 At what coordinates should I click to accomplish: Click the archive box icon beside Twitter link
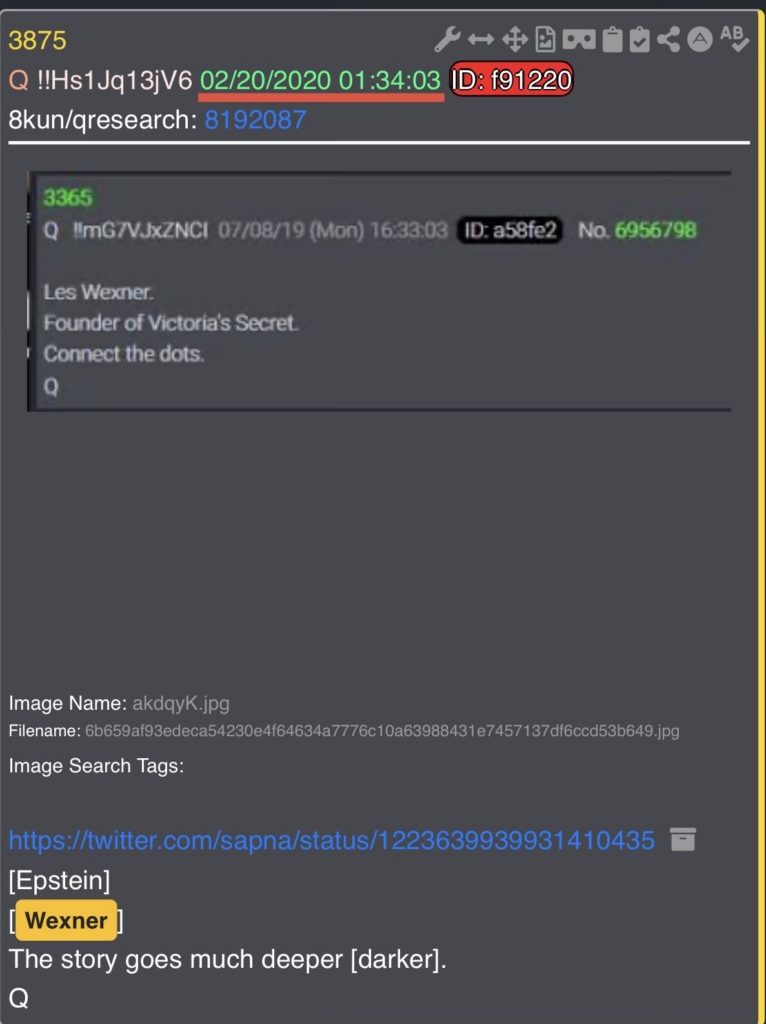point(683,839)
